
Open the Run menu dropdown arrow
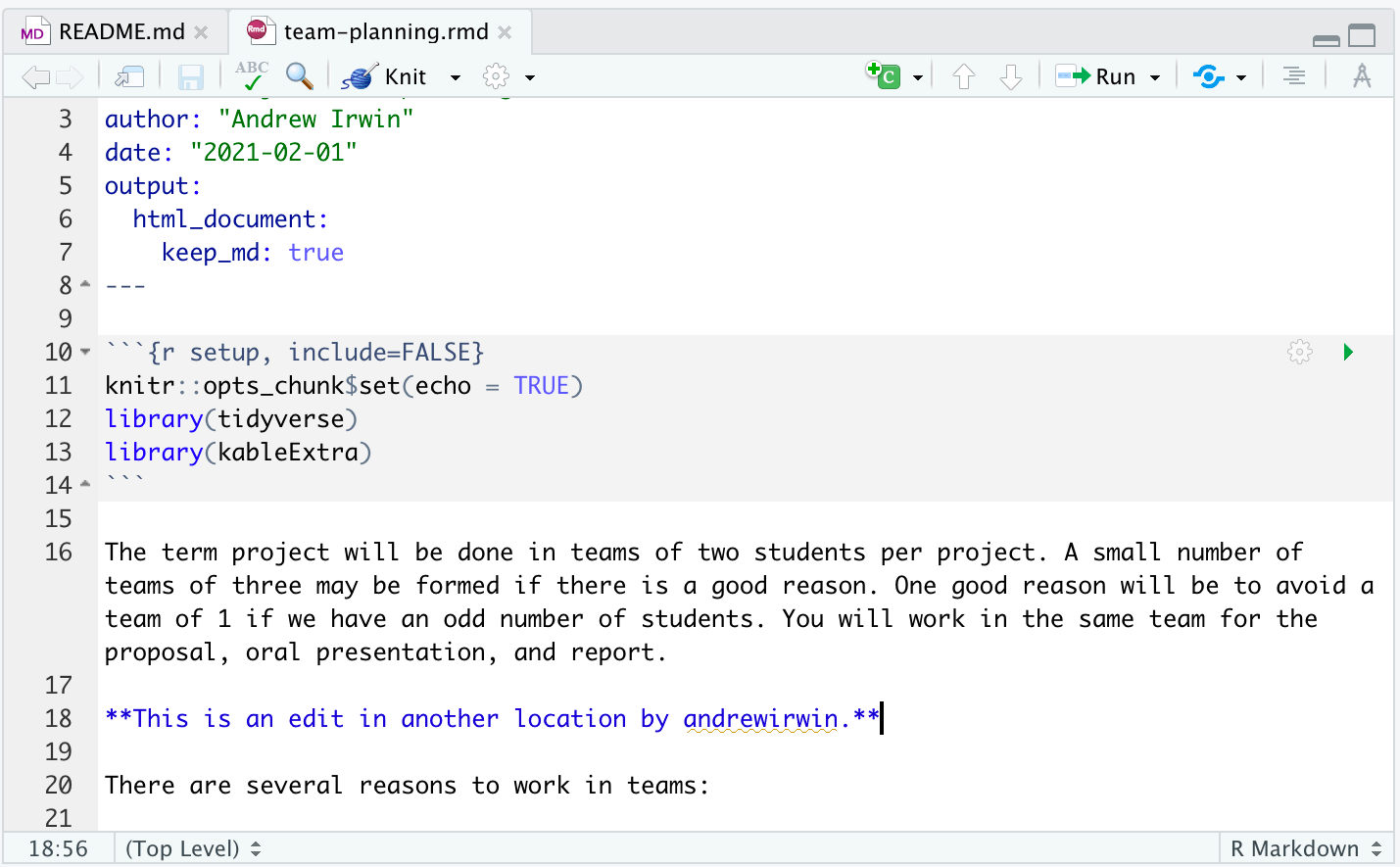click(1157, 75)
